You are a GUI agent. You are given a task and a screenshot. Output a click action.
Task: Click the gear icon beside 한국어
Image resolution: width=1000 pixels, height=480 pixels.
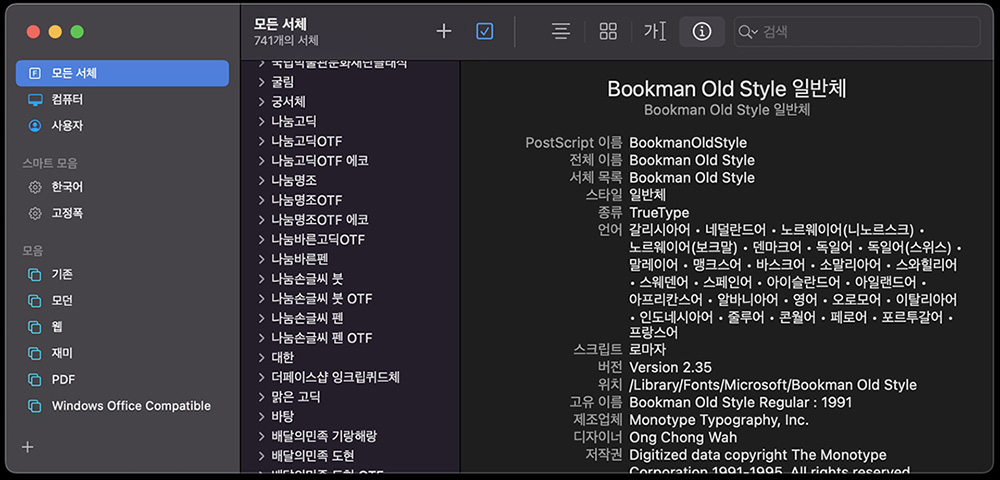click(34, 187)
